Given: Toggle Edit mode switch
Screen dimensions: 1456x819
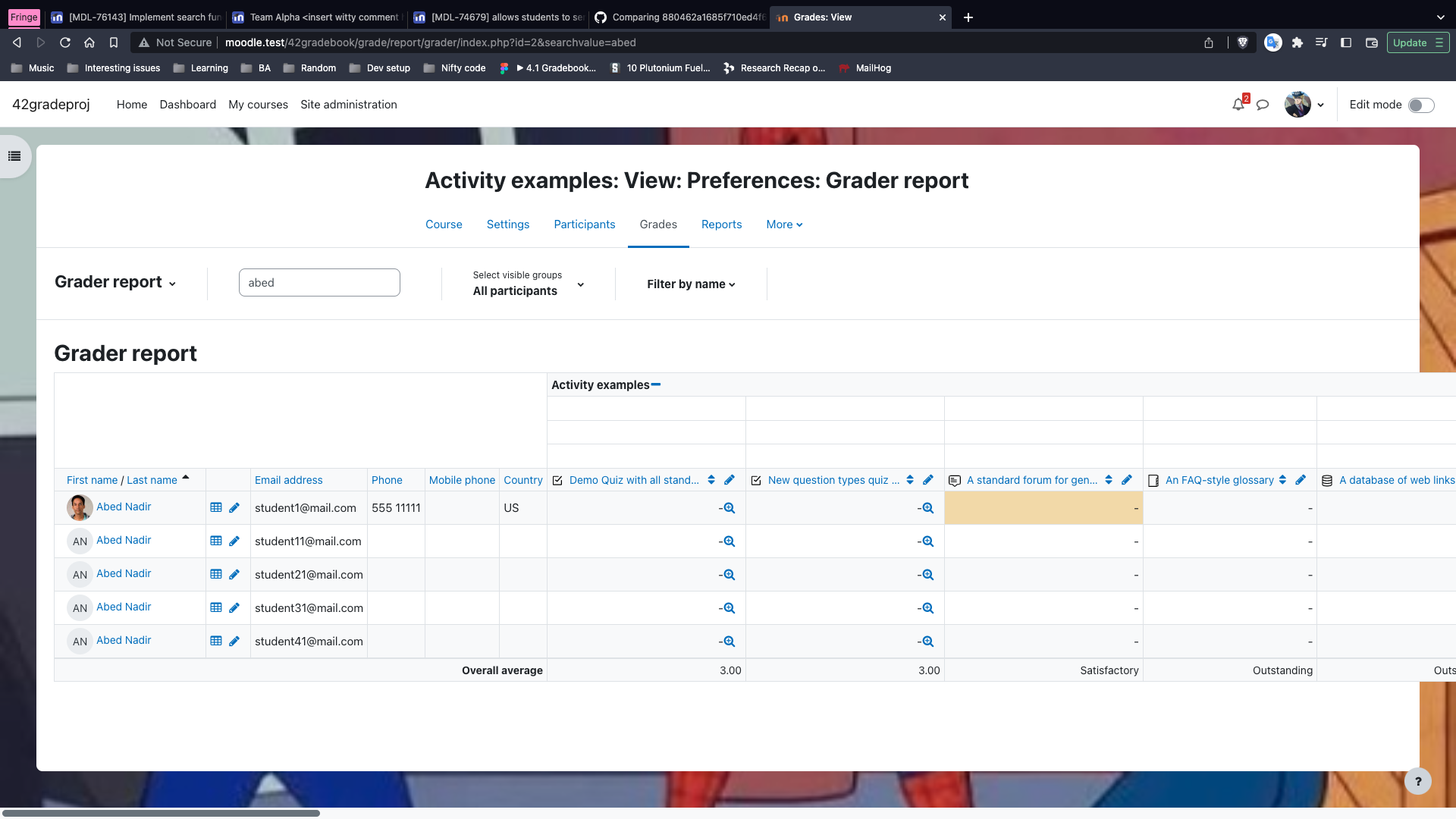Looking at the screenshot, I should [x=1421, y=105].
